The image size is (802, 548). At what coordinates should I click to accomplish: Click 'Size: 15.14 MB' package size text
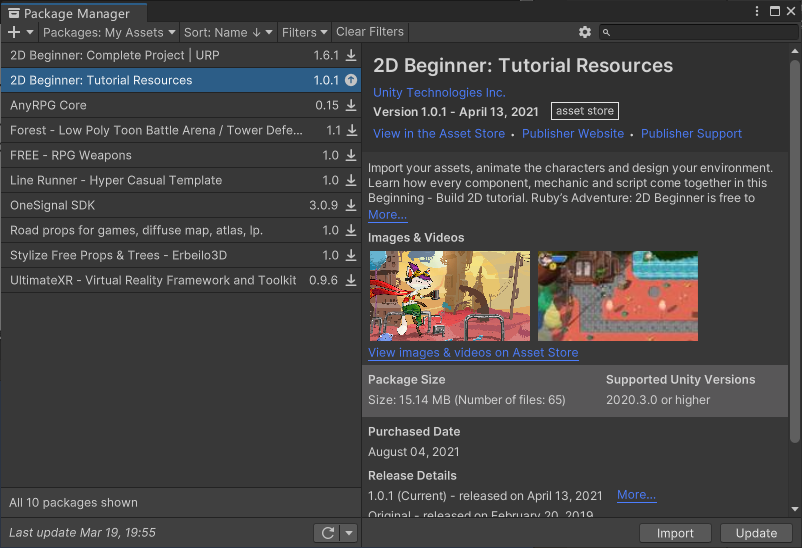[x=466, y=400]
